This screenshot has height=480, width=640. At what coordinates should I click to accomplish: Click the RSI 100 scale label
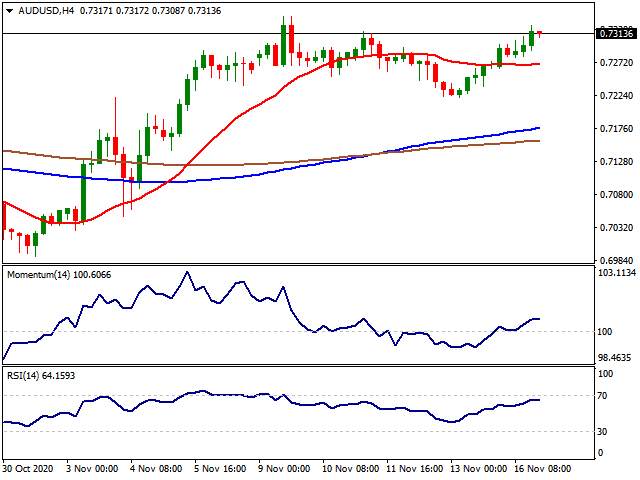[x=605, y=373]
